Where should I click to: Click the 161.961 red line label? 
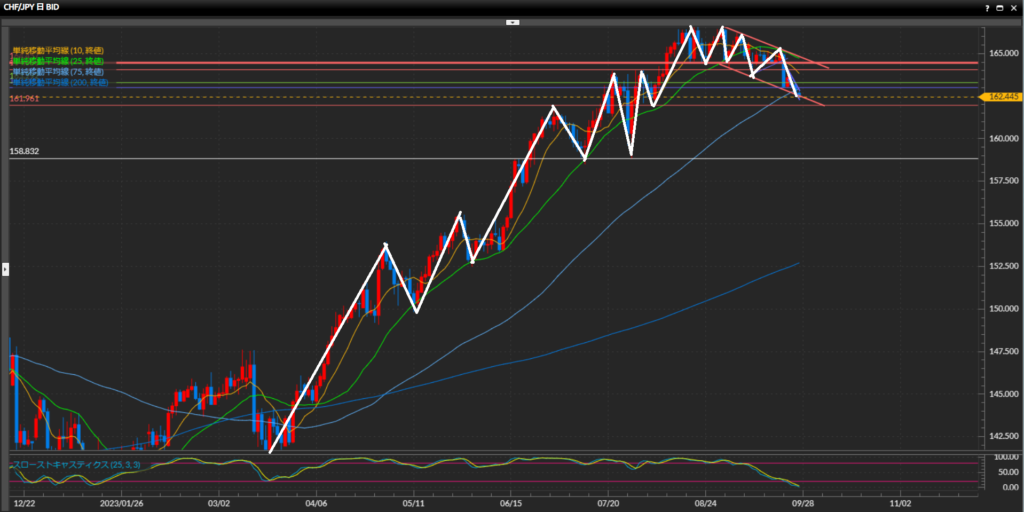[24, 100]
